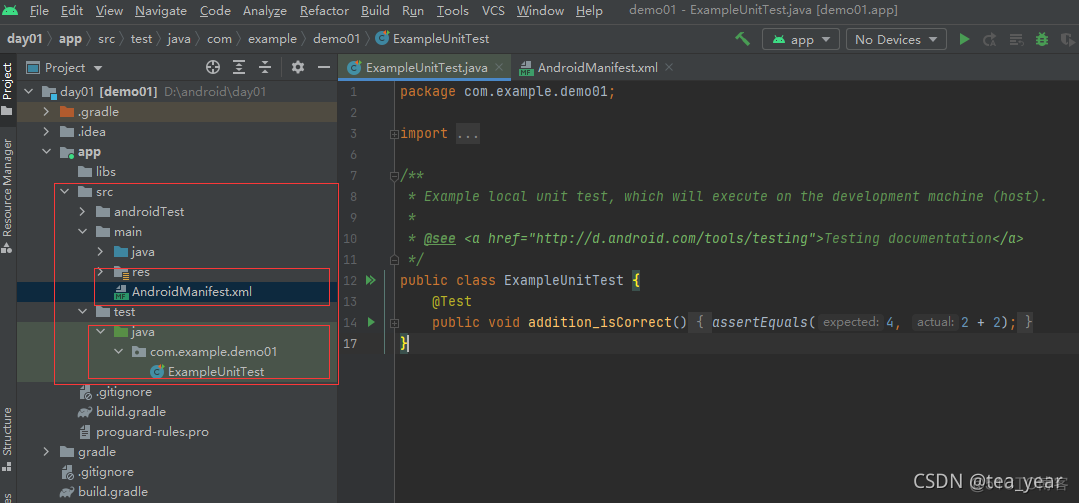Click the package declaration on line 1
The width and height of the screenshot is (1079, 503).
(507, 92)
